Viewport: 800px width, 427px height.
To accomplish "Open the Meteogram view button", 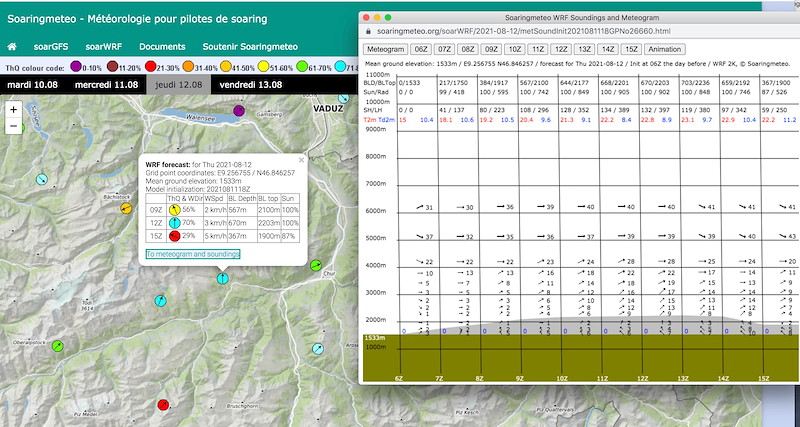I will [385, 49].
